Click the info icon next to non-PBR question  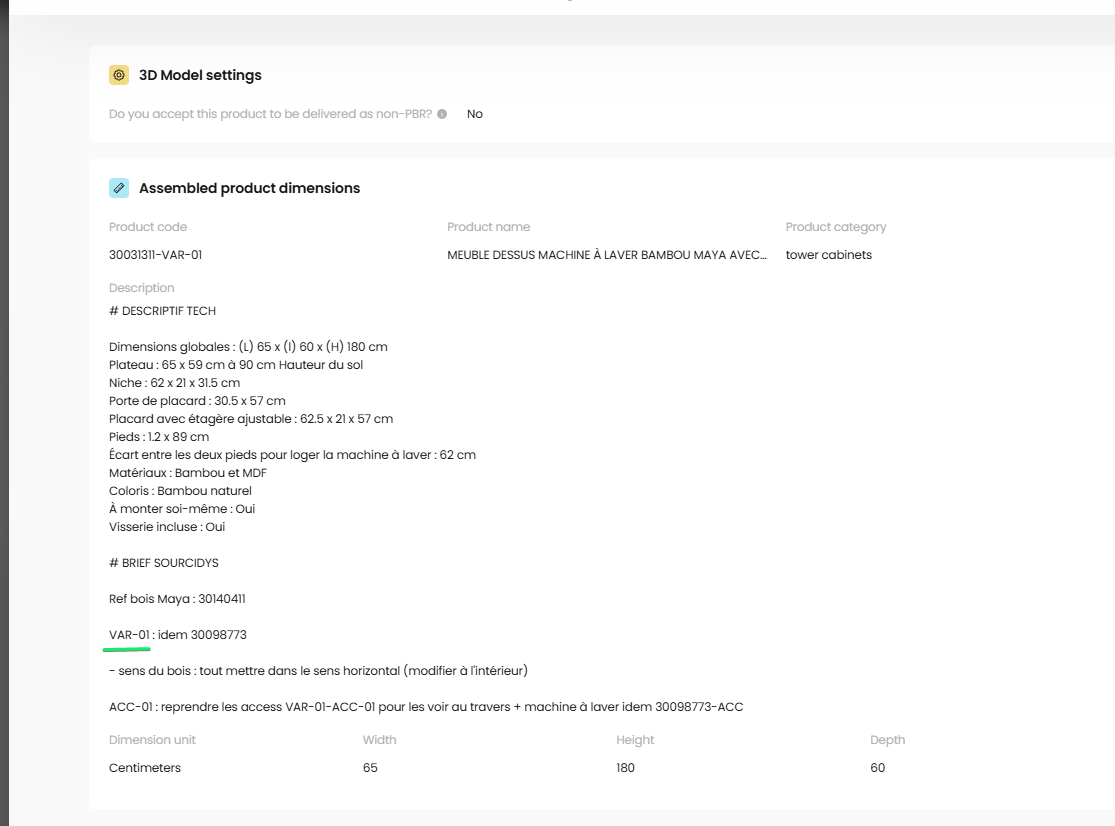point(442,114)
